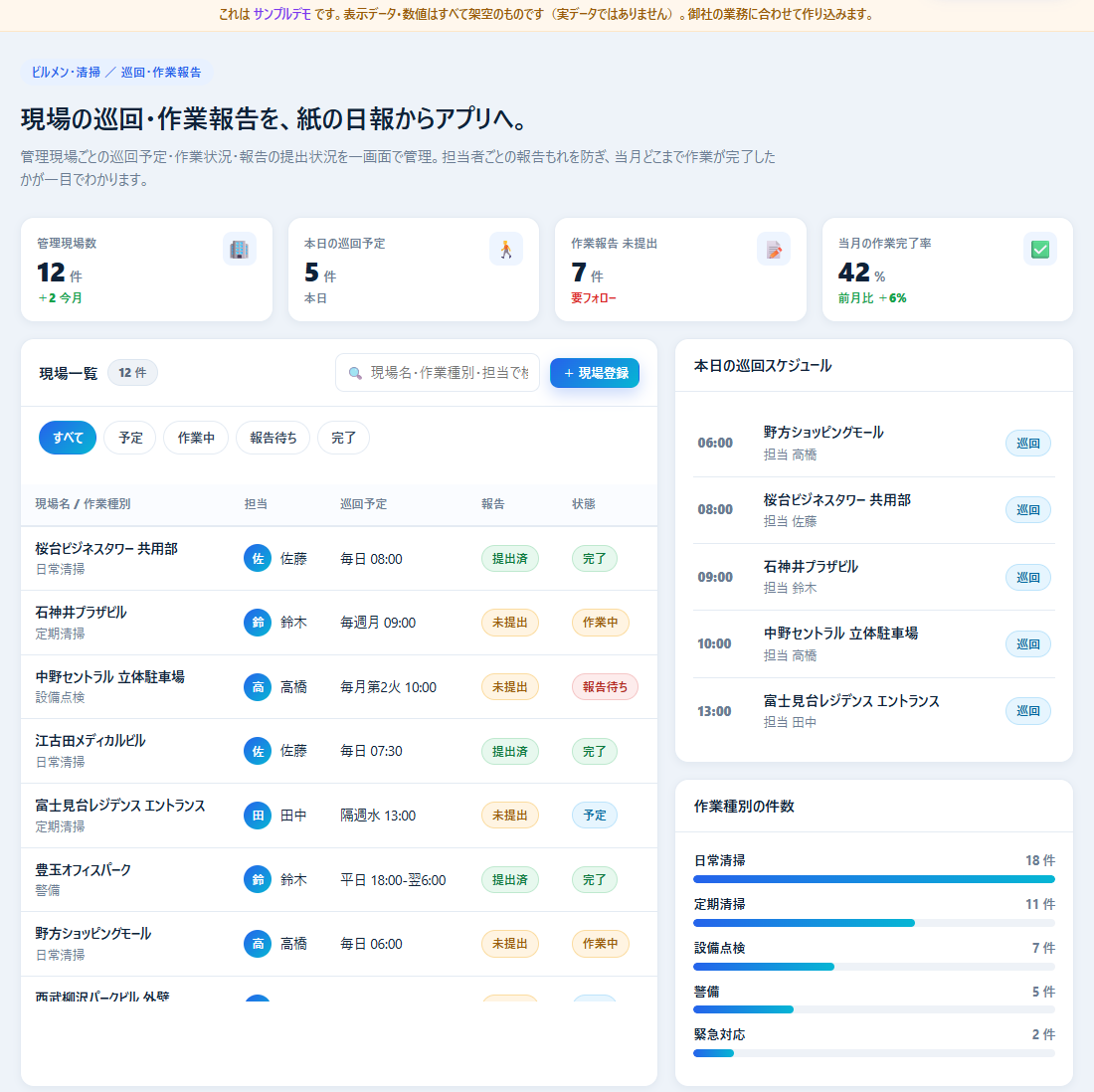Open the サンプルデモ link in the top banner

pos(281,14)
